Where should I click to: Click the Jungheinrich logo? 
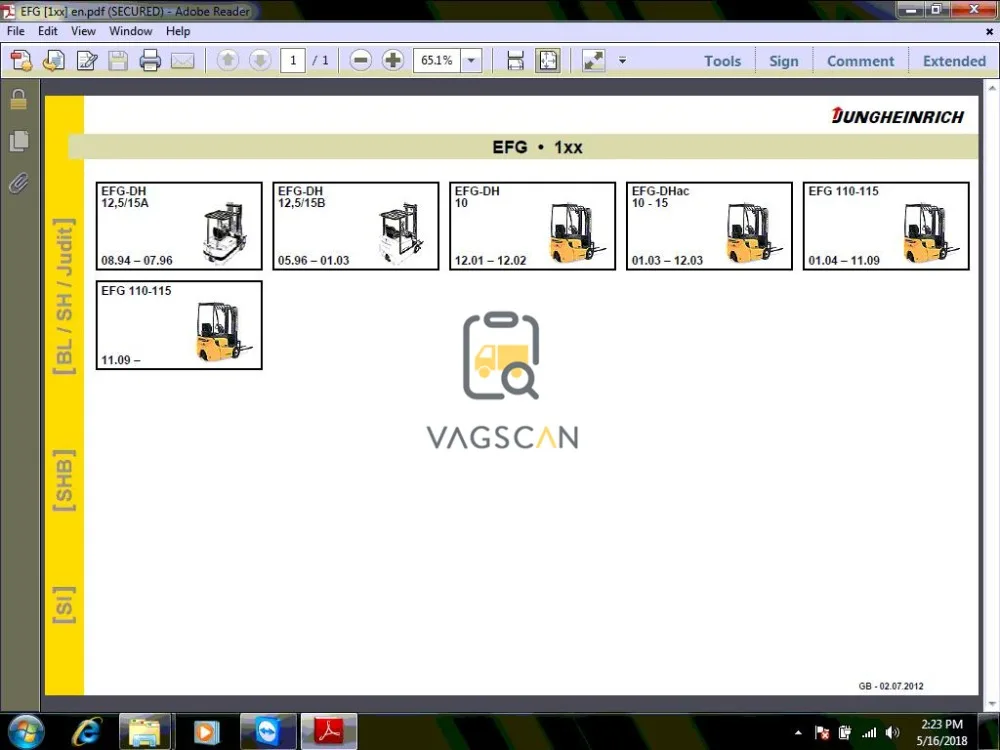897,116
